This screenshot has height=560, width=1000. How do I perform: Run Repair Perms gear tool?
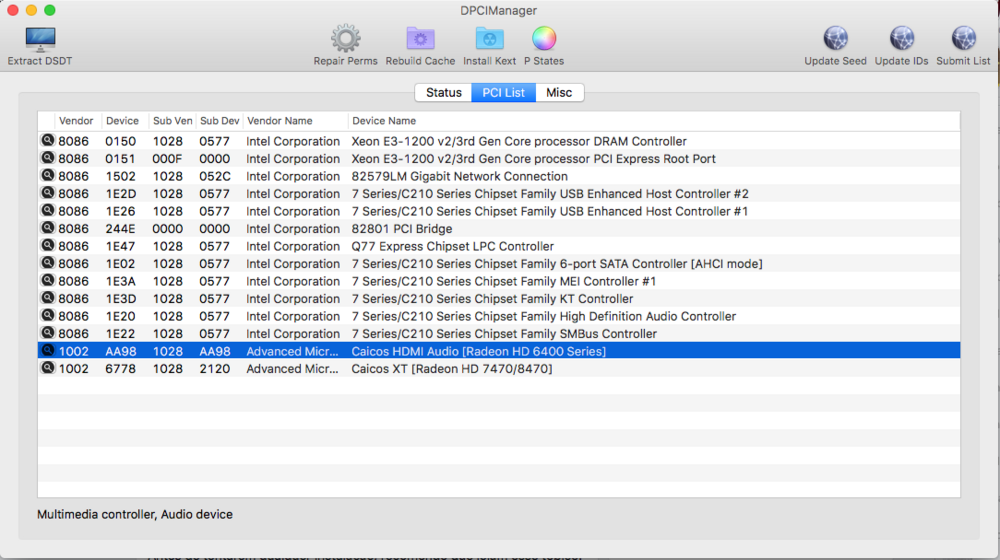[345, 40]
